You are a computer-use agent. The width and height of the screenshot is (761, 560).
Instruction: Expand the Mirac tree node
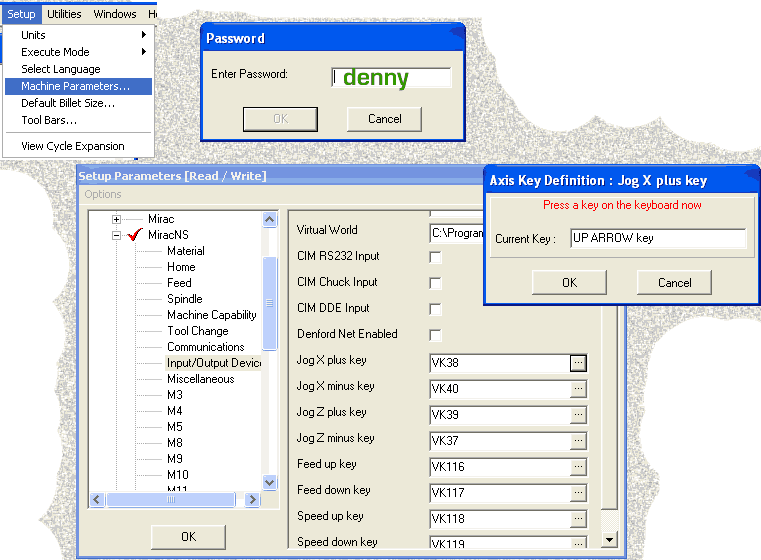[117, 219]
